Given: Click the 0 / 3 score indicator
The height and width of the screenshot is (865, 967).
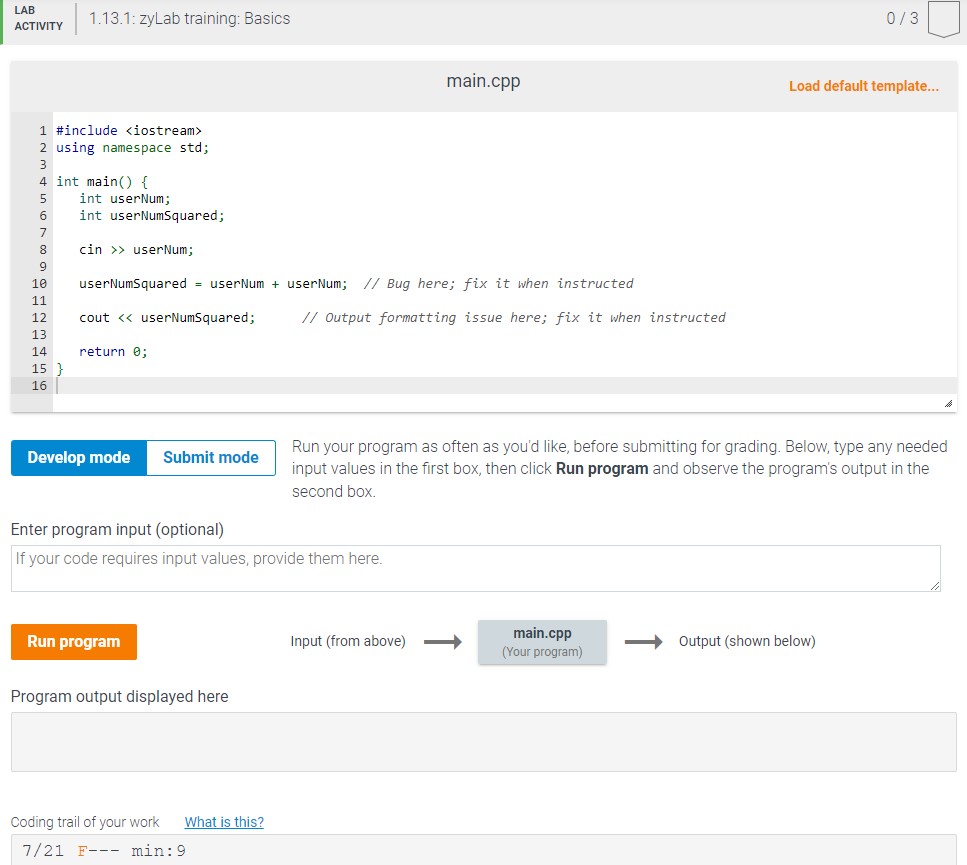Looking at the screenshot, I should (x=902, y=17).
